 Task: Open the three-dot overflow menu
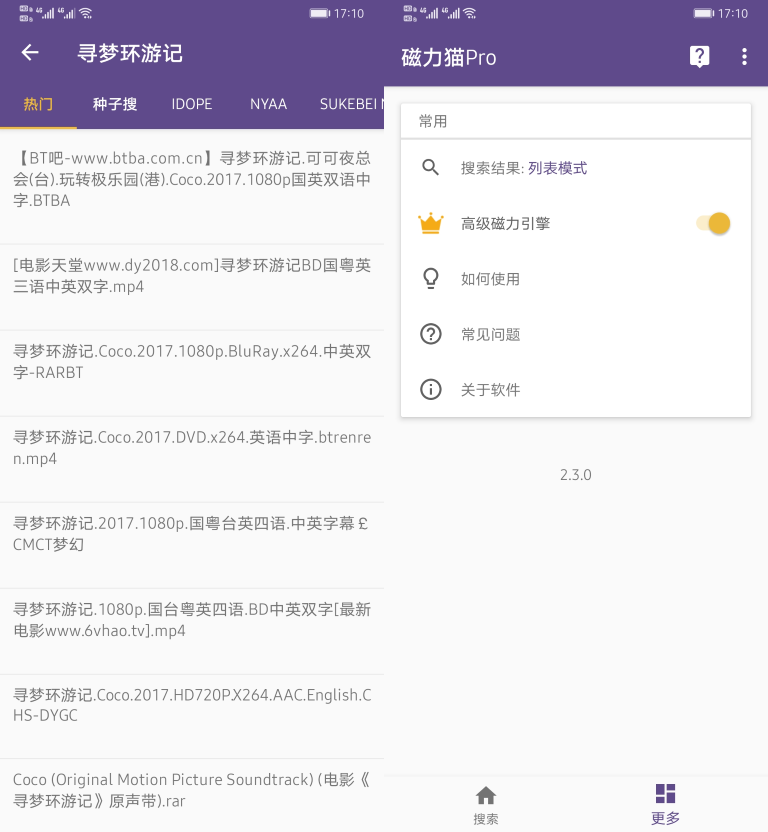click(744, 56)
